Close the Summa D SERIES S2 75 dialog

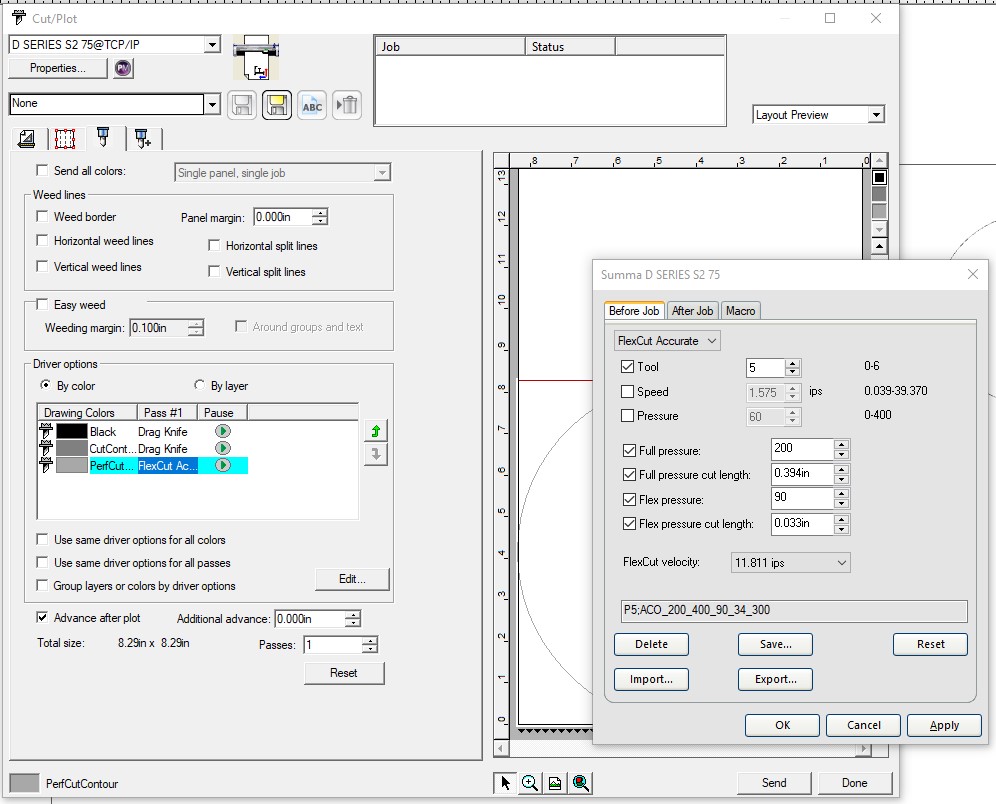[972, 274]
